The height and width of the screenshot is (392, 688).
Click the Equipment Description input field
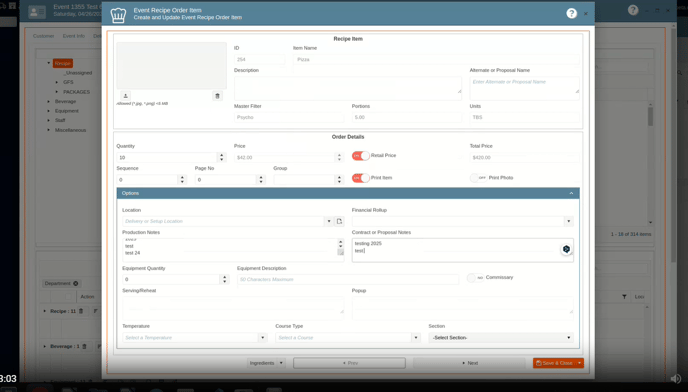[x=348, y=280]
